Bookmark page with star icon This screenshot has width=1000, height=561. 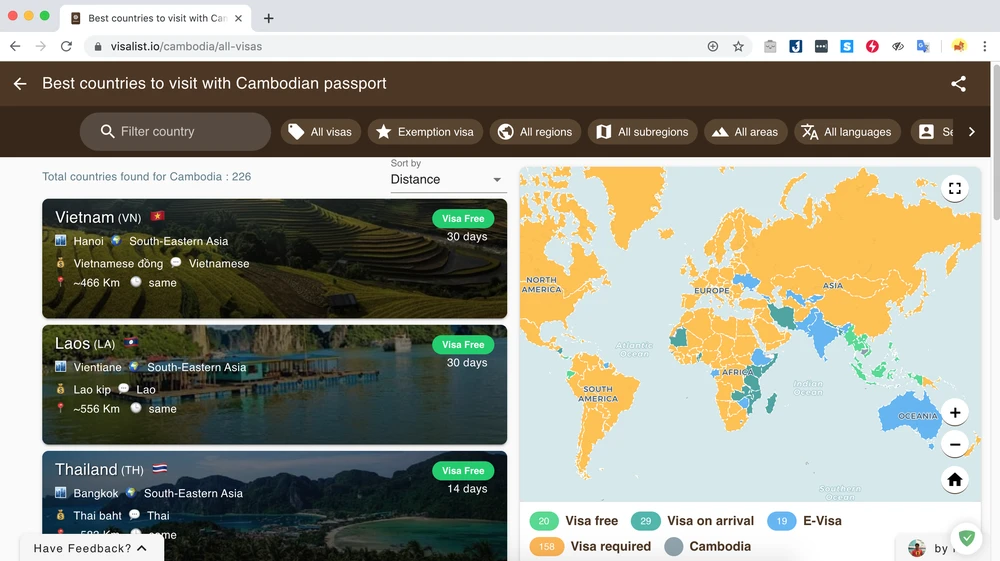(x=738, y=46)
